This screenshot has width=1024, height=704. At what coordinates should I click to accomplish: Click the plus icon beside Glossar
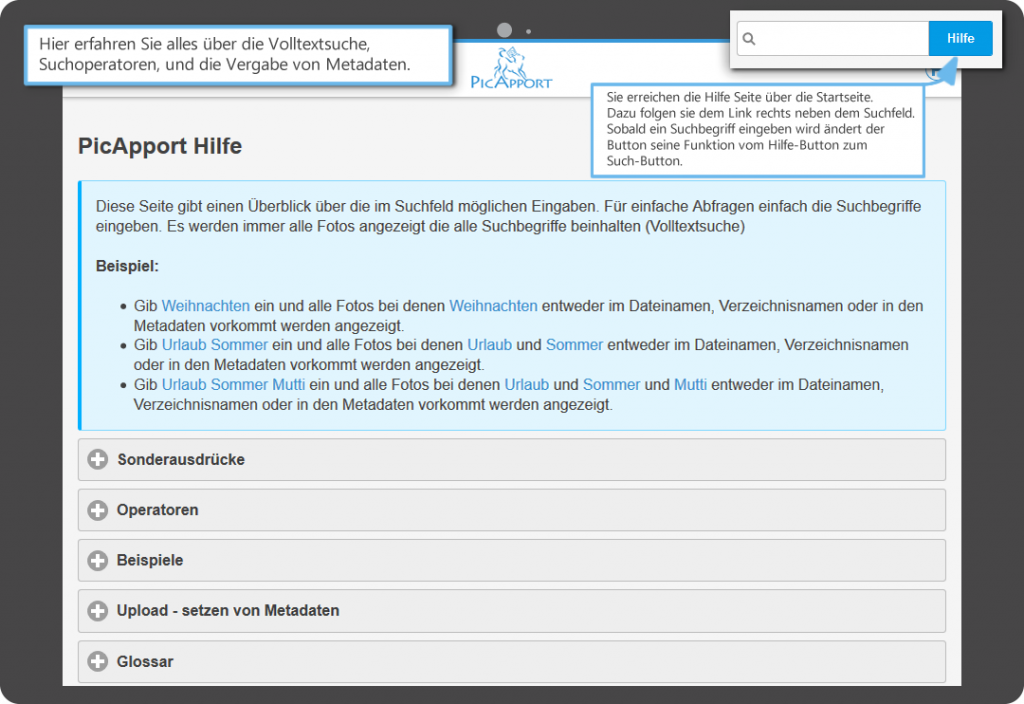tap(98, 662)
